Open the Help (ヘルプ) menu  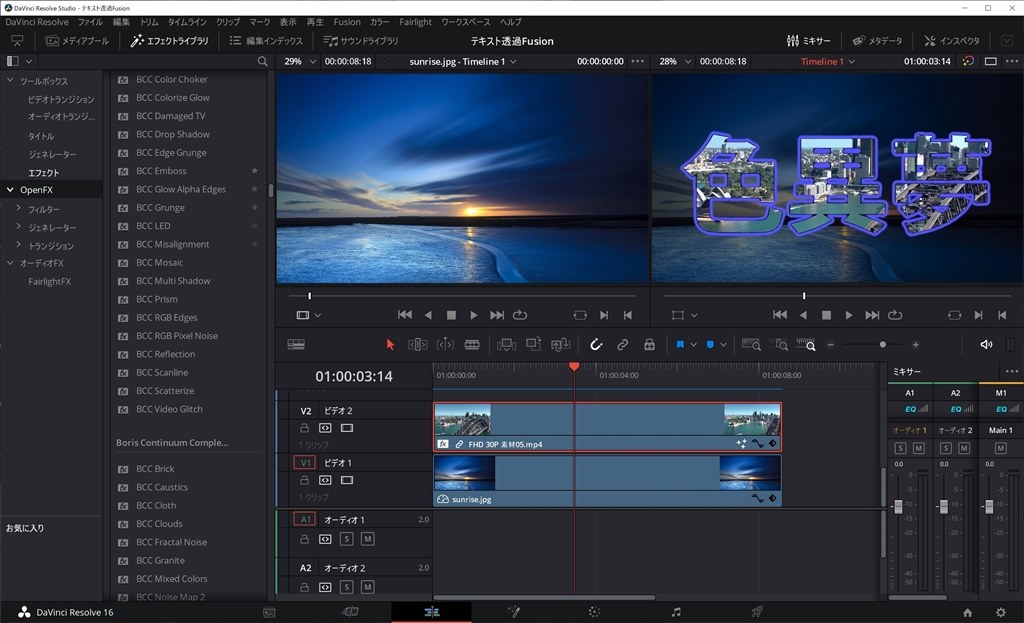tap(511, 22)
